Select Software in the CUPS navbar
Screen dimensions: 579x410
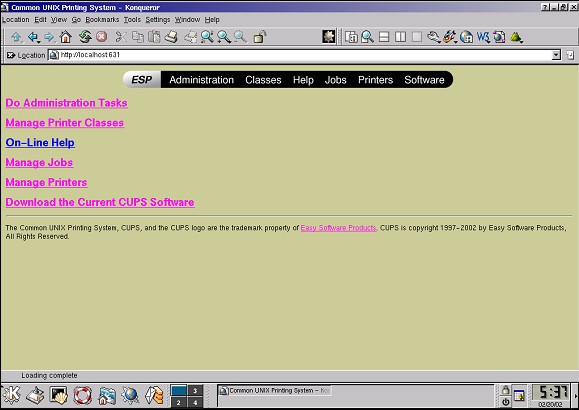tap(424, 80)
